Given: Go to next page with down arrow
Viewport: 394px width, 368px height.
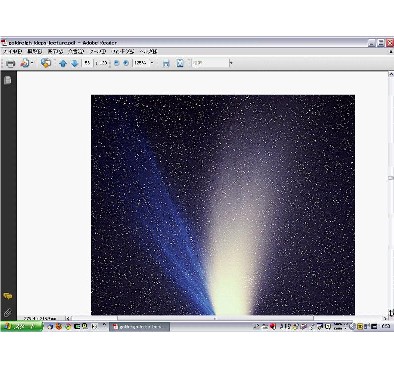Looking at the screenshot, I should coord(75,63).
